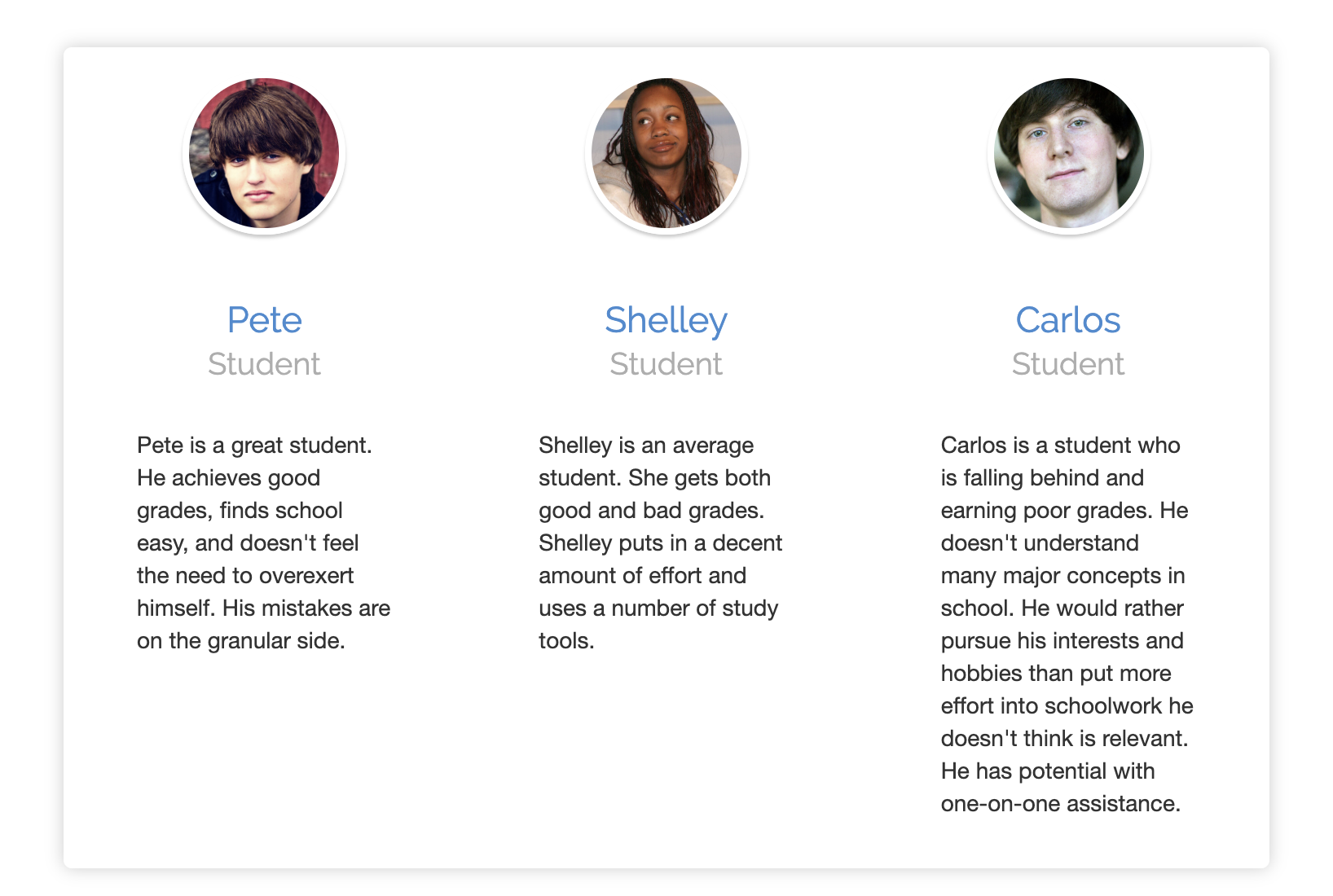This screenshot has height=896, width=1333.
Task: Click the text 'easy, and doesn't feel'
Action: pos(248,543)
